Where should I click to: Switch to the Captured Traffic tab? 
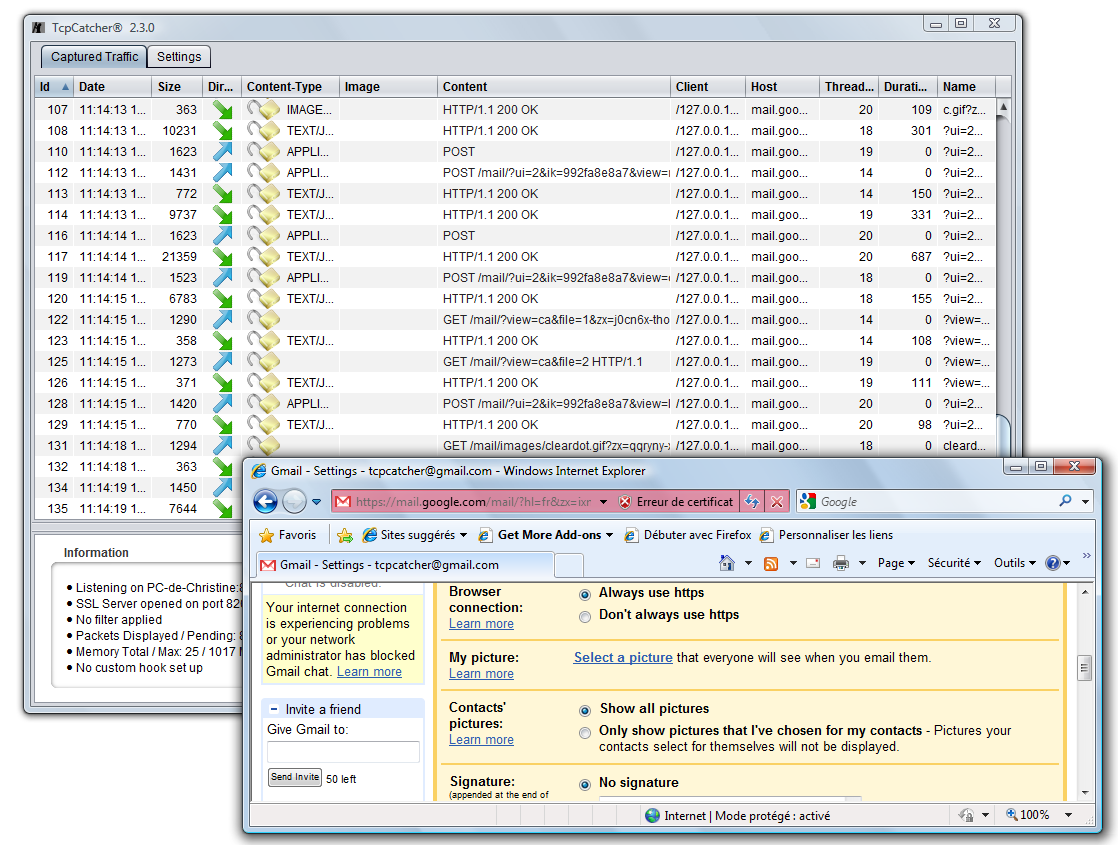pos(94,56)
